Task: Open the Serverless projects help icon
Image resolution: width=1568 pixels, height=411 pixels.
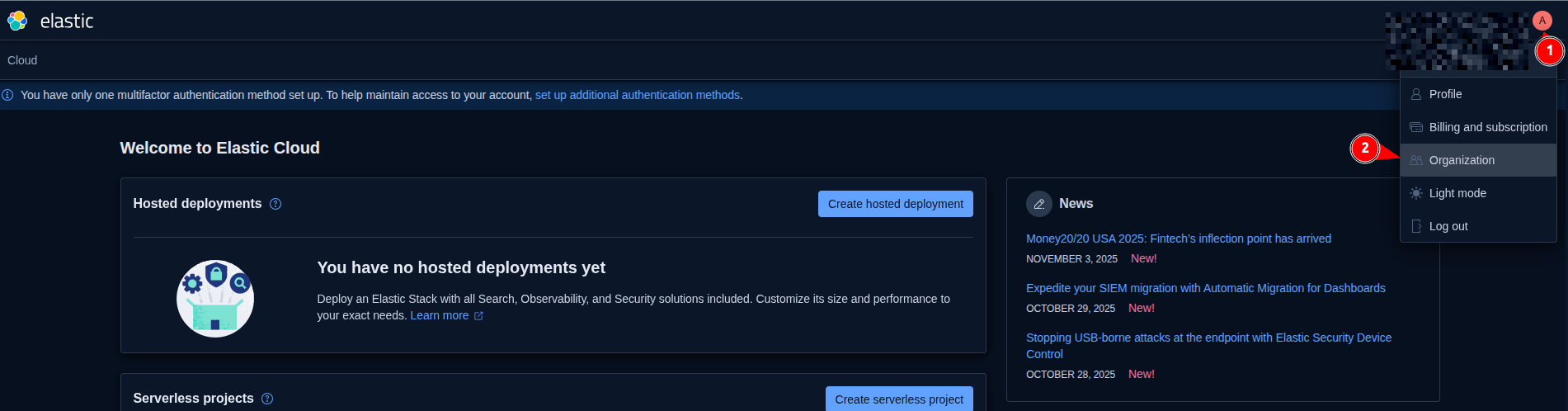Action: click(267, 399)
